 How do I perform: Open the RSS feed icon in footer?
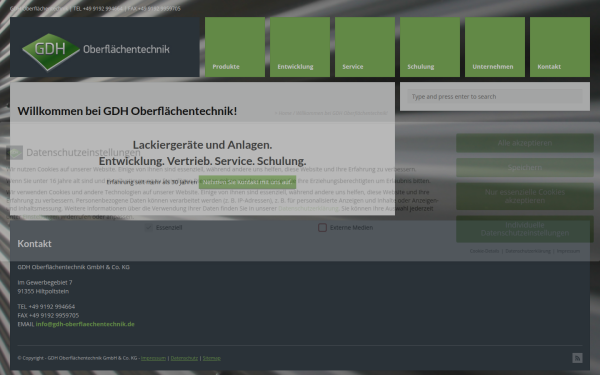(577, 358)
